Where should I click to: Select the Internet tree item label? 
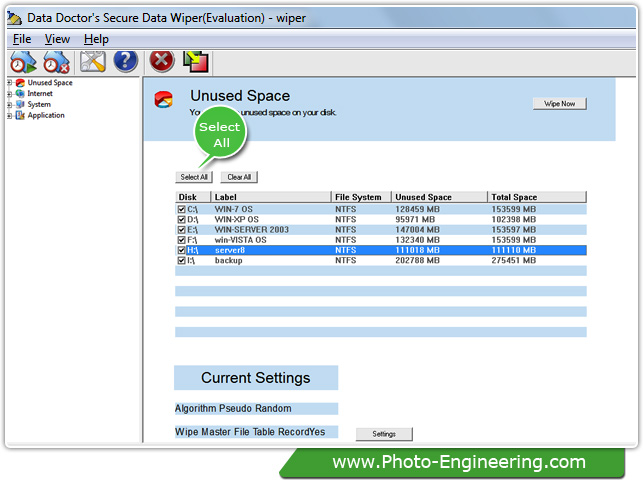click(x=40, y=93)
